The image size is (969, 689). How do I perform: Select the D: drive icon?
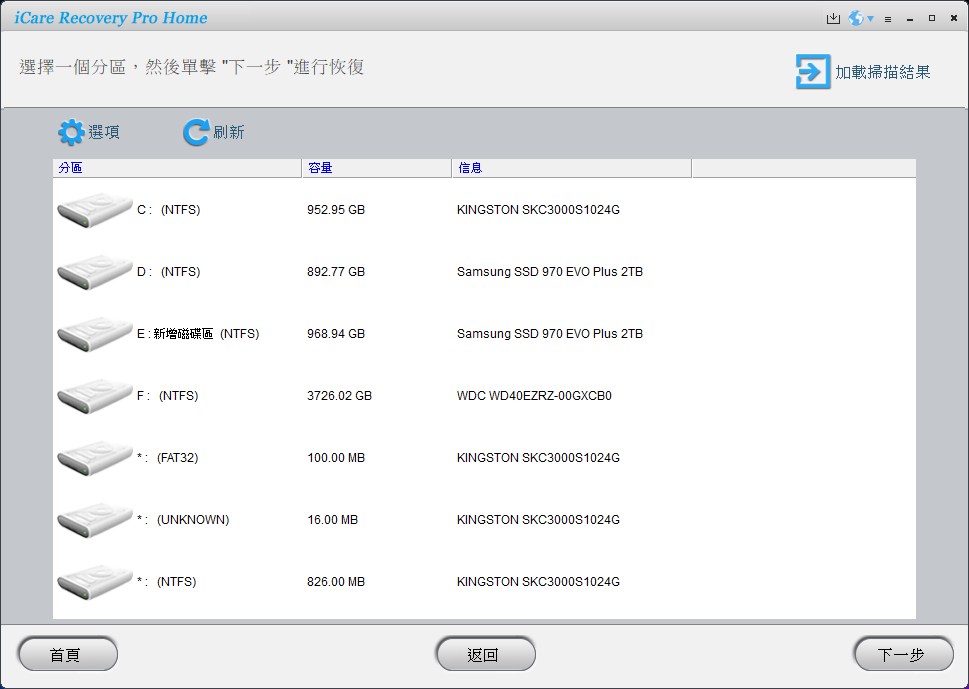click(95, 272)
